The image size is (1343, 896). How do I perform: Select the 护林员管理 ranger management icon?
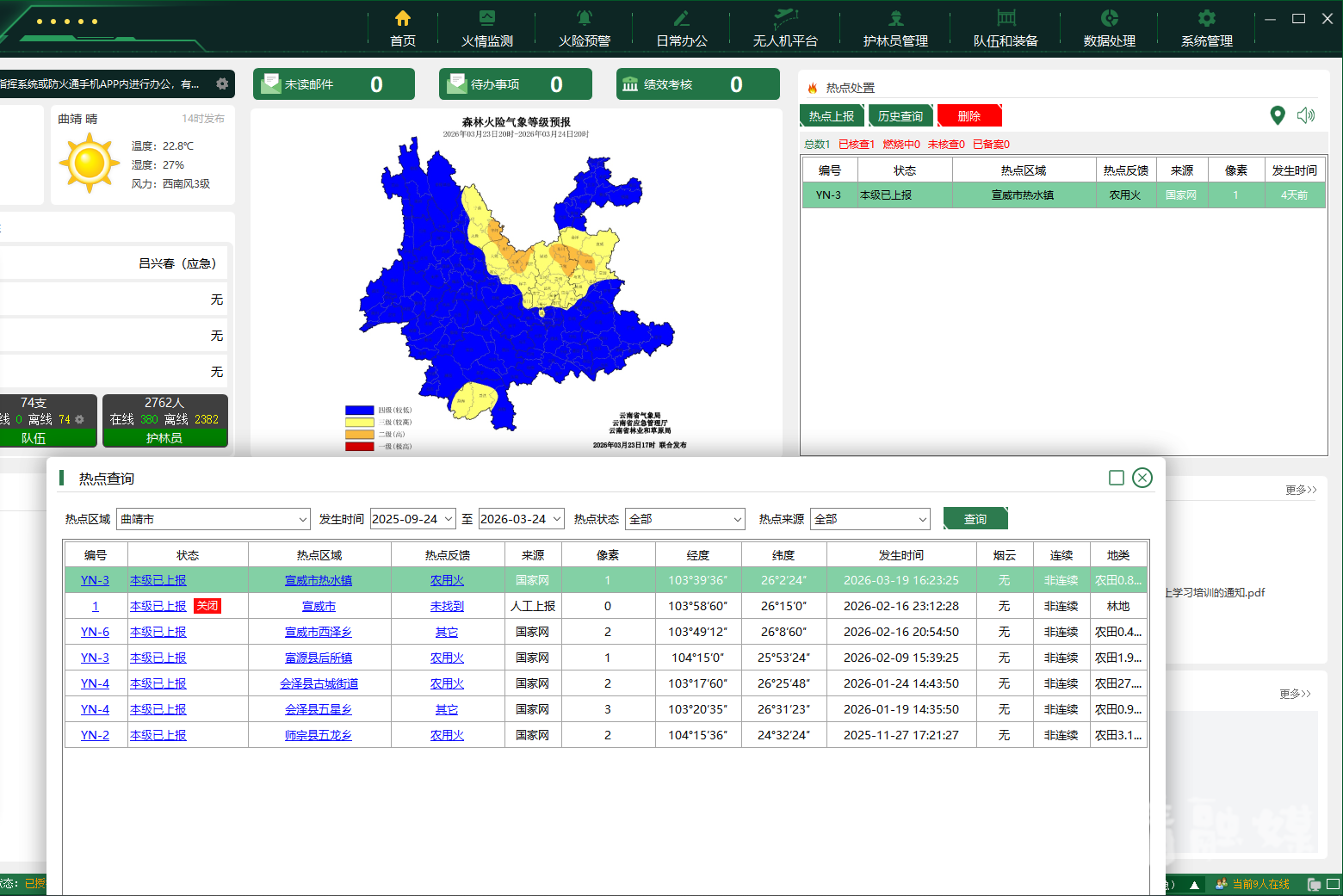pyautogui.click(x=895, y=18)
